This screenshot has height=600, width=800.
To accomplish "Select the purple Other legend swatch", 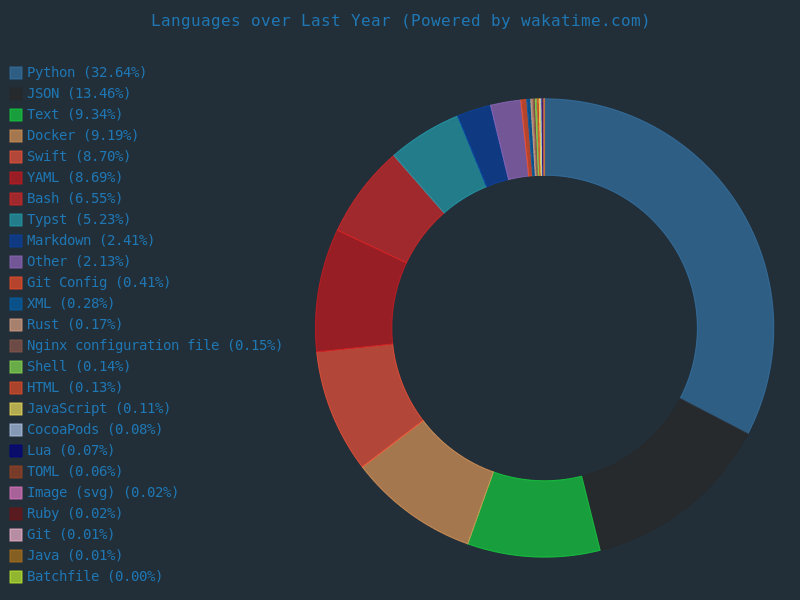I will point(16,262).
